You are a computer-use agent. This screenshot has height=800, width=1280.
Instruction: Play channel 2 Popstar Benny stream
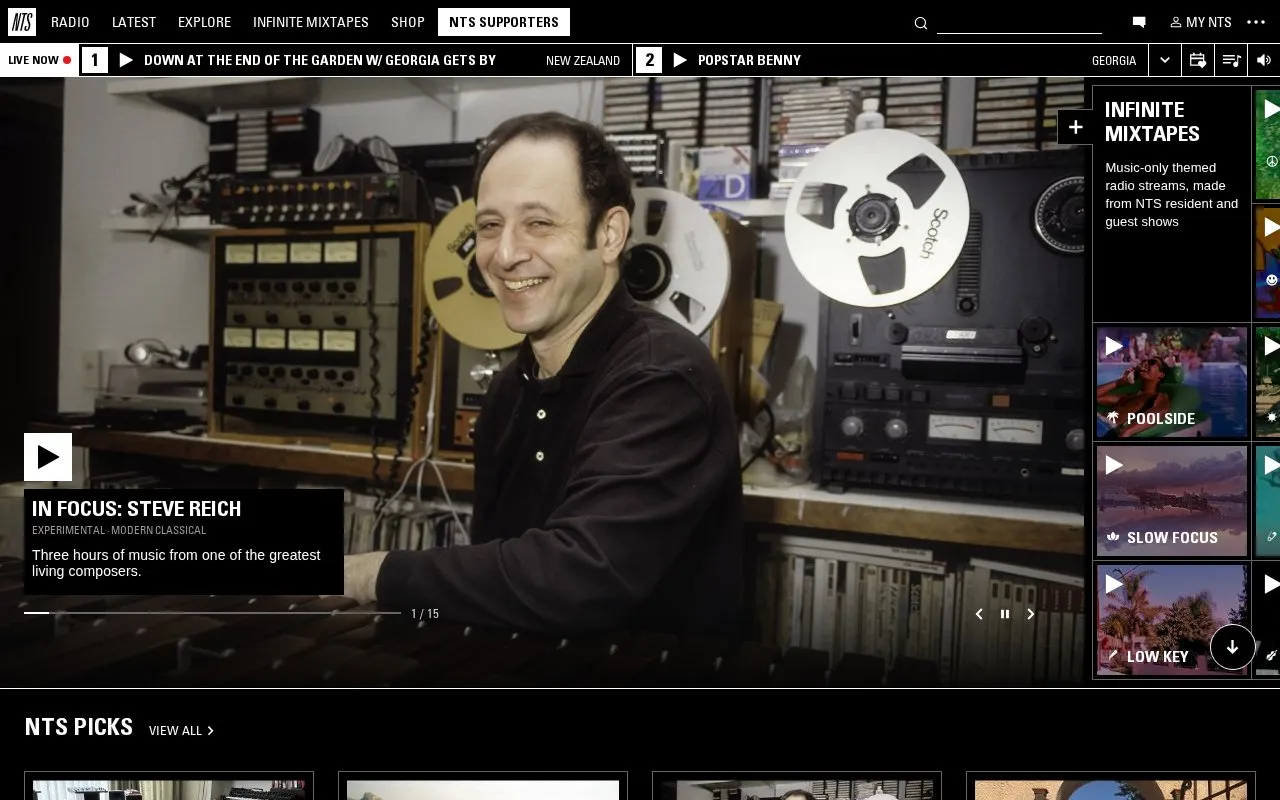[x=680, y=60]
